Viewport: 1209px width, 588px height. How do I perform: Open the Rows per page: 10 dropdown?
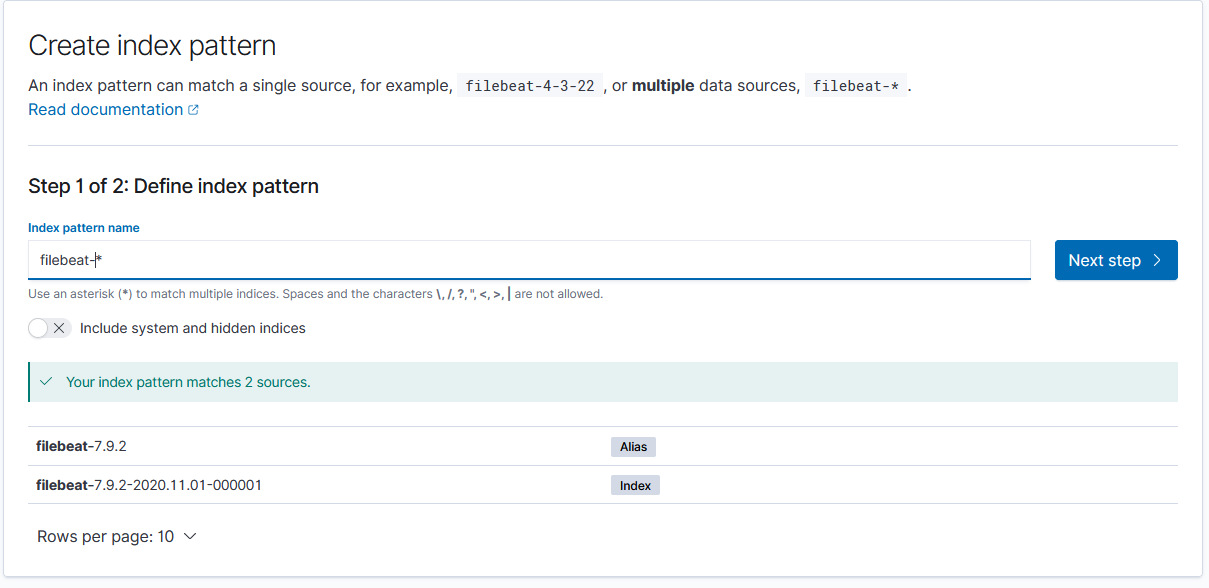click(x=116, y=537)
